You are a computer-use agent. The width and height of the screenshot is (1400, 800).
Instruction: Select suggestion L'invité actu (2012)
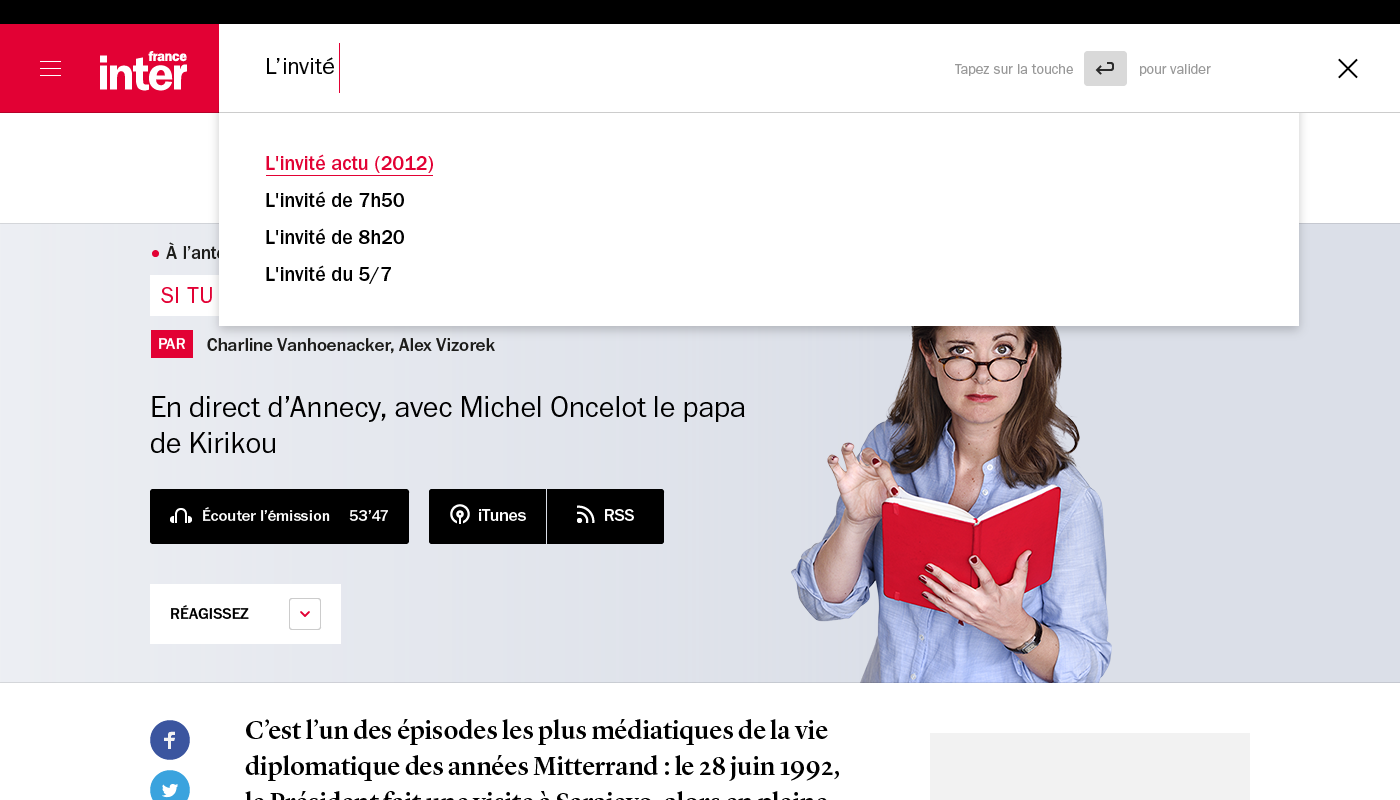[349, 163]
